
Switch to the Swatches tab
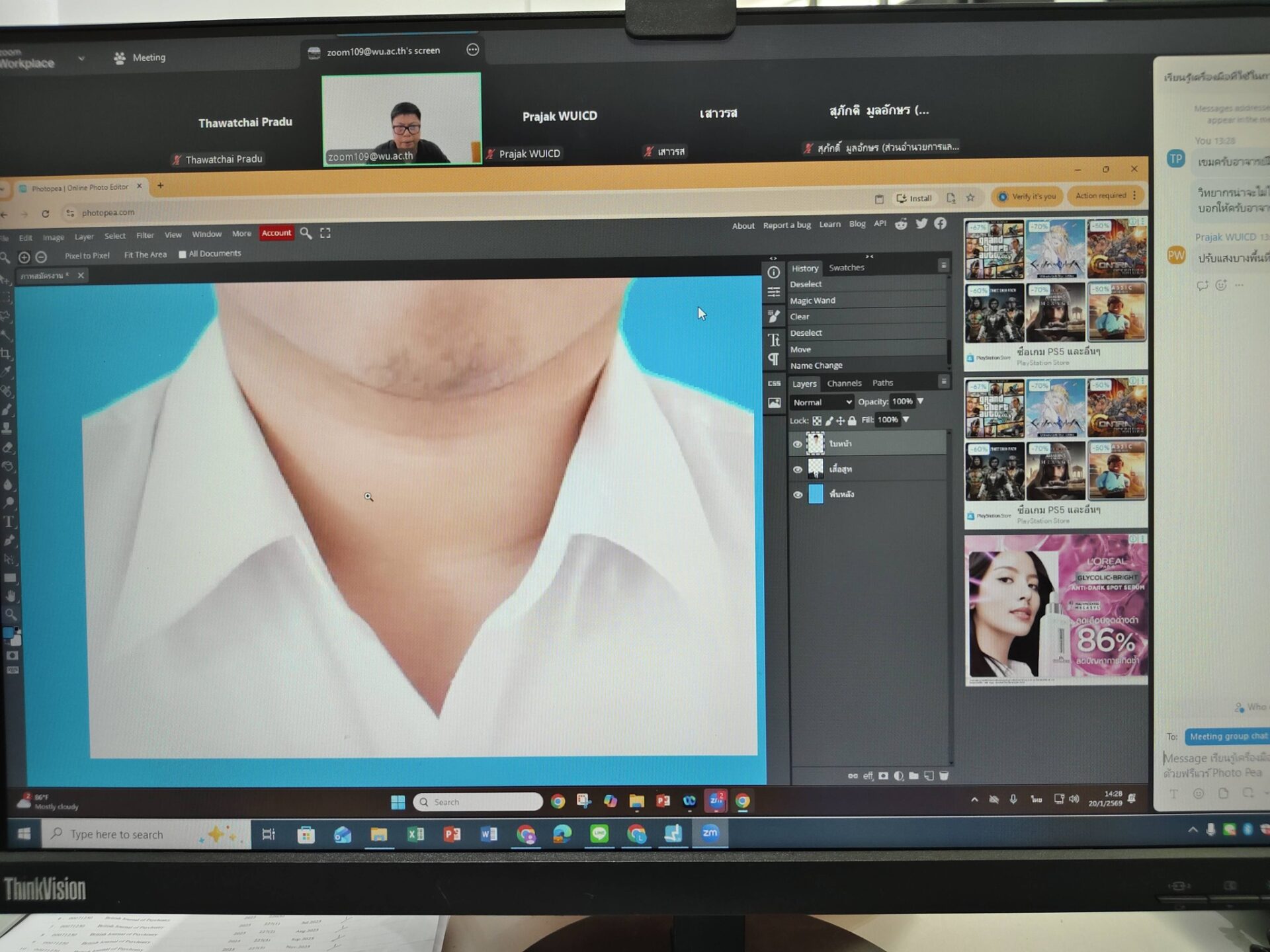pos(846,268)
